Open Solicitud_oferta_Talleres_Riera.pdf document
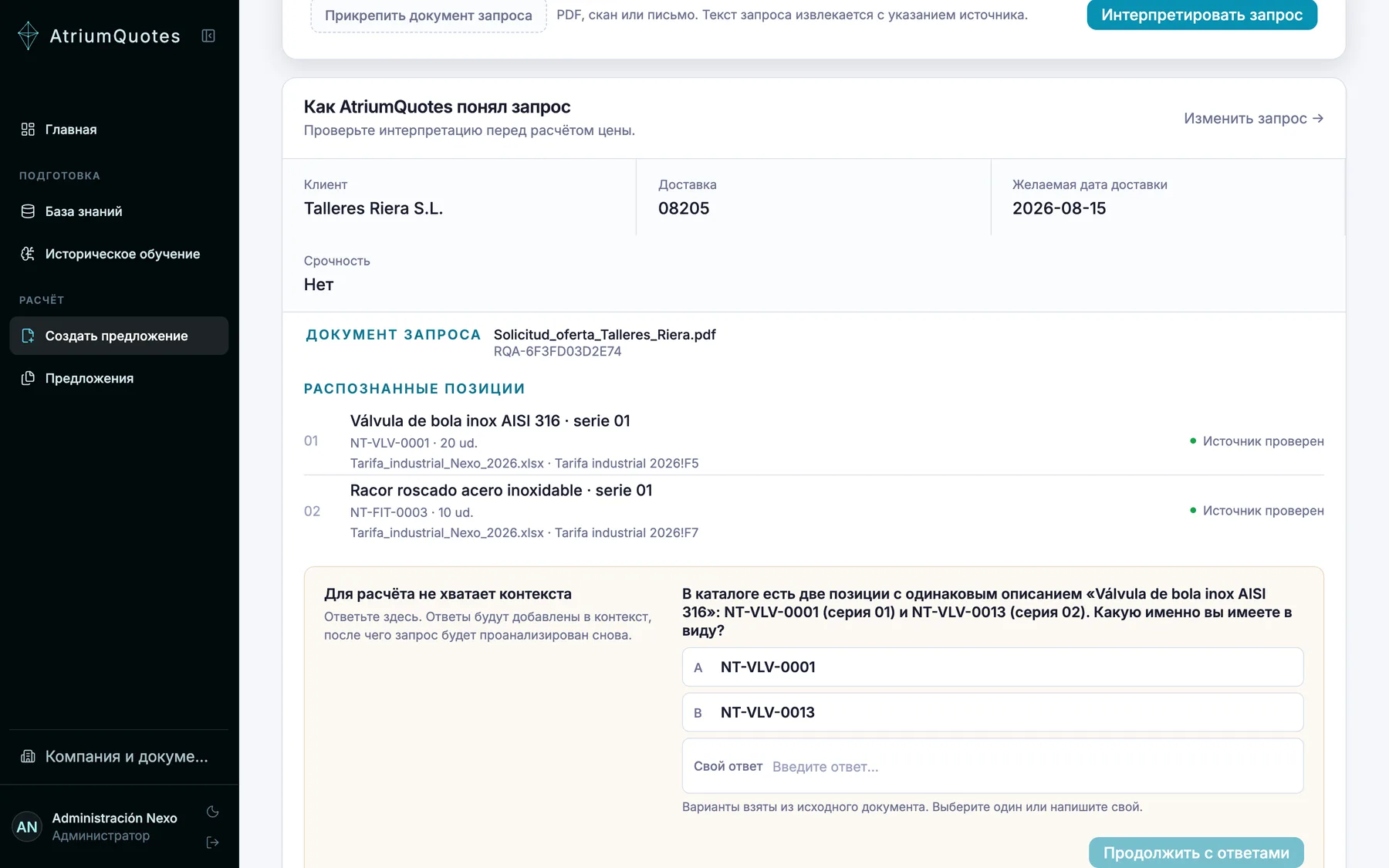1389x868 pixels. [604, 334]
